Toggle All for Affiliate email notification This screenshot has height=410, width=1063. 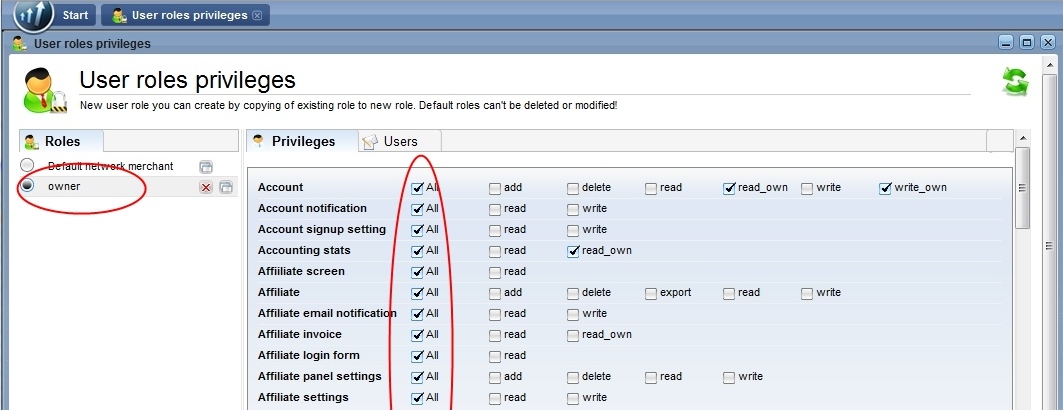[x=418, y=314]
